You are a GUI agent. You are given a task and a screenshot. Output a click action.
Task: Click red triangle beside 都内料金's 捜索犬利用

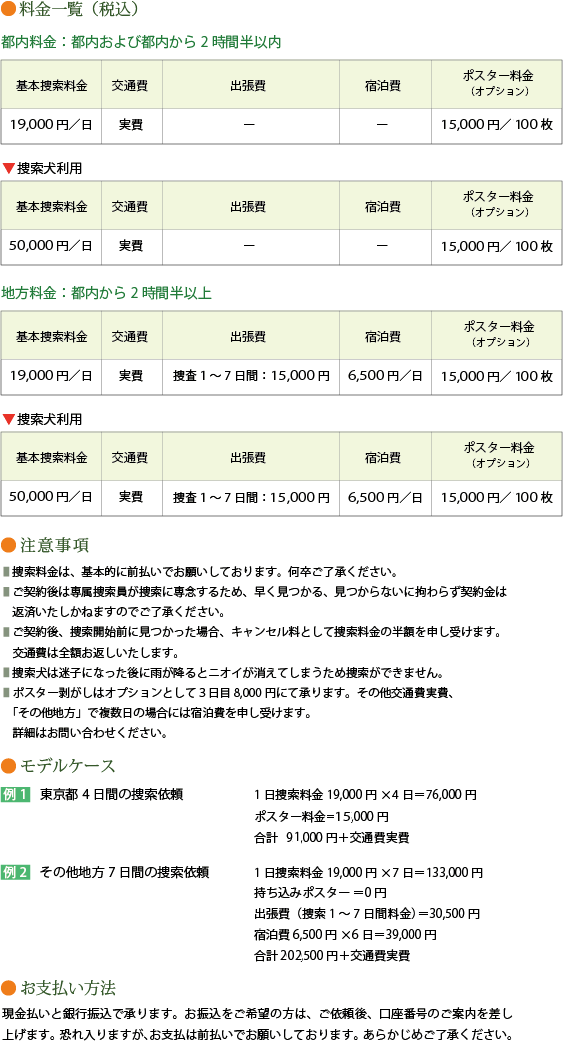[x=8, y=169]
